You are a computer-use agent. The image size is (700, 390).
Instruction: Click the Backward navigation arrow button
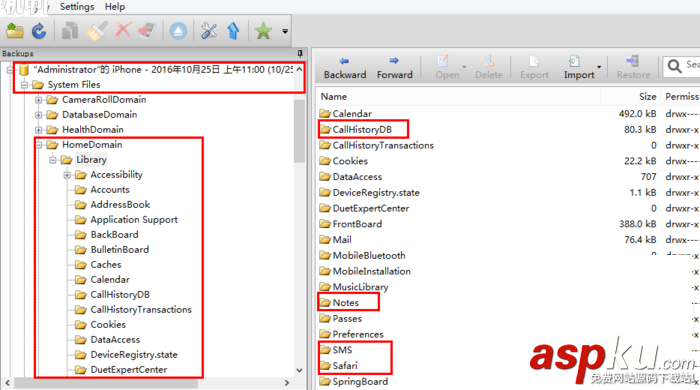(x=345, y=67)
